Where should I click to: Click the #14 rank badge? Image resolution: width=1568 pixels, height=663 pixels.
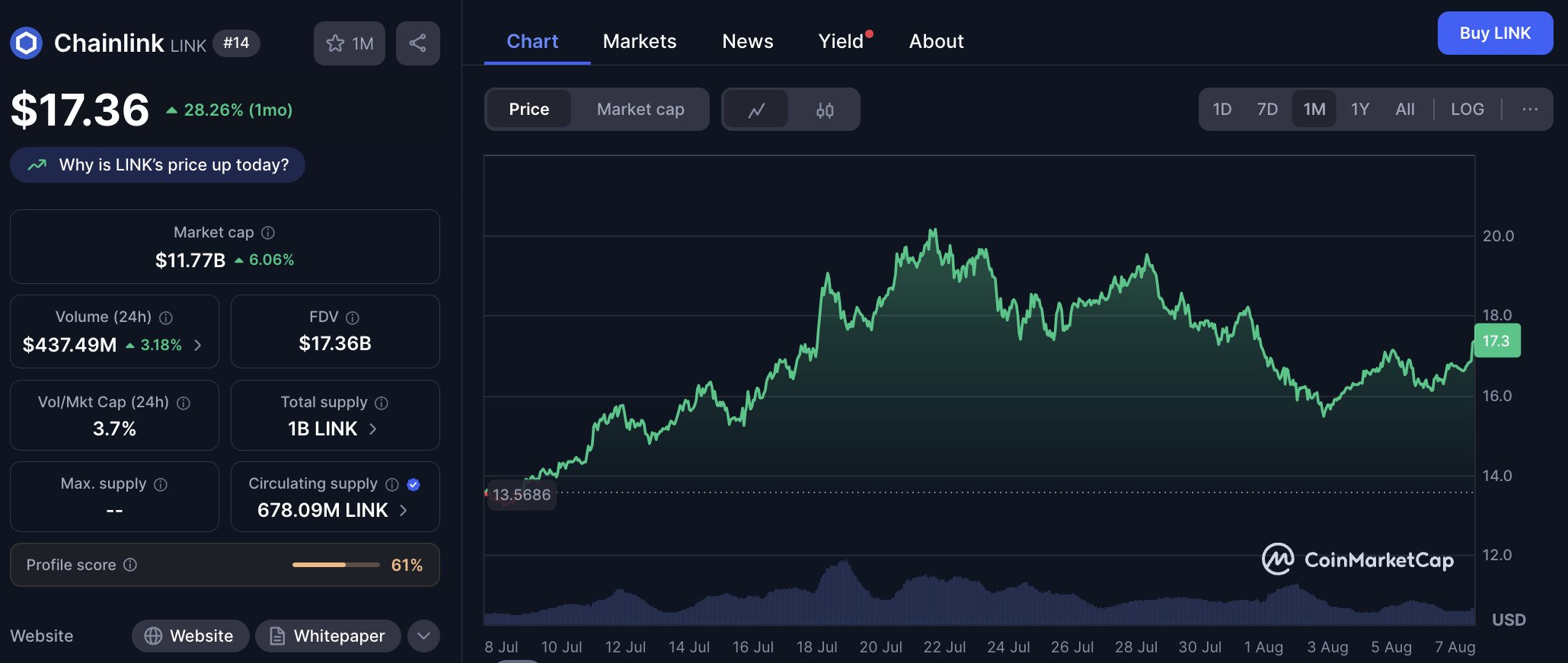click(x=236, y=43)
